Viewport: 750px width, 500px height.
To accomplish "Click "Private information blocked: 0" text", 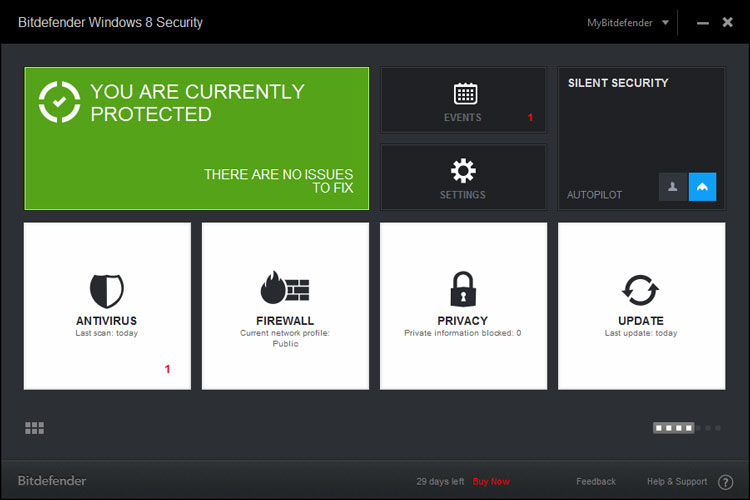I will (x=463, y=333).
